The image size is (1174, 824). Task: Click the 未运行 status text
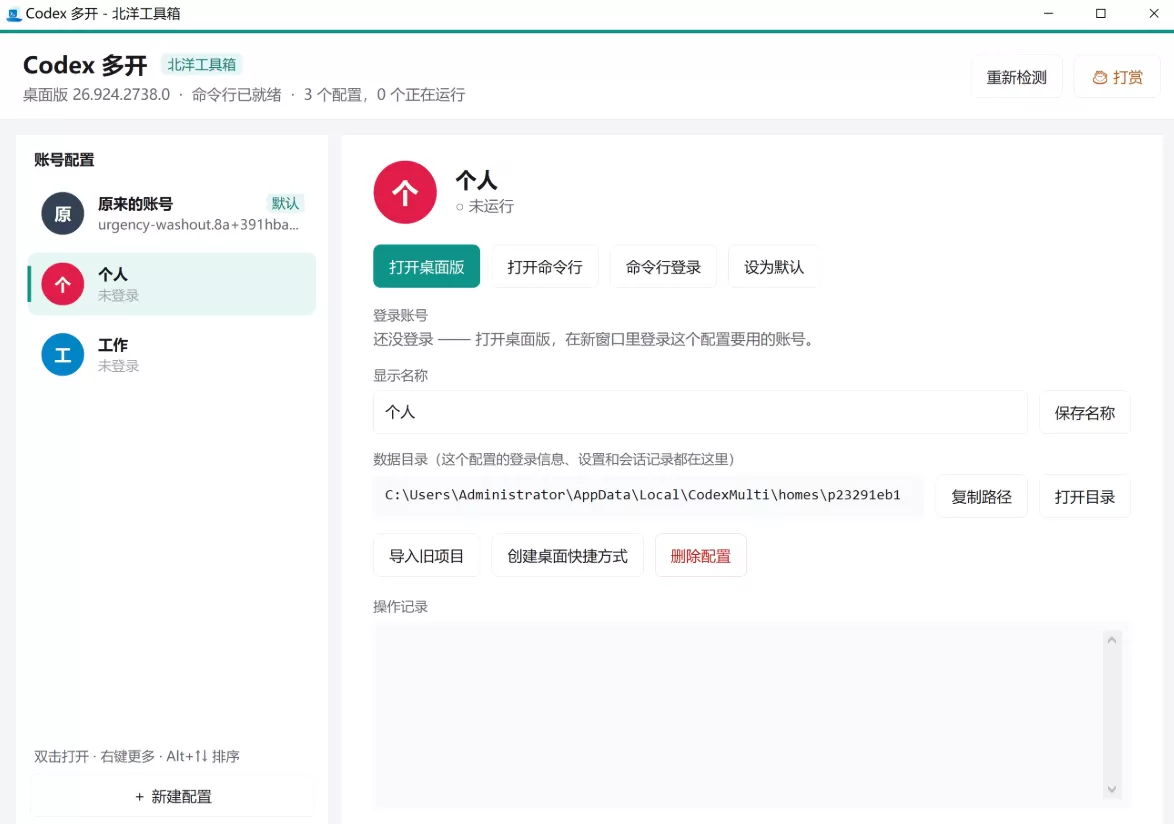490,207
